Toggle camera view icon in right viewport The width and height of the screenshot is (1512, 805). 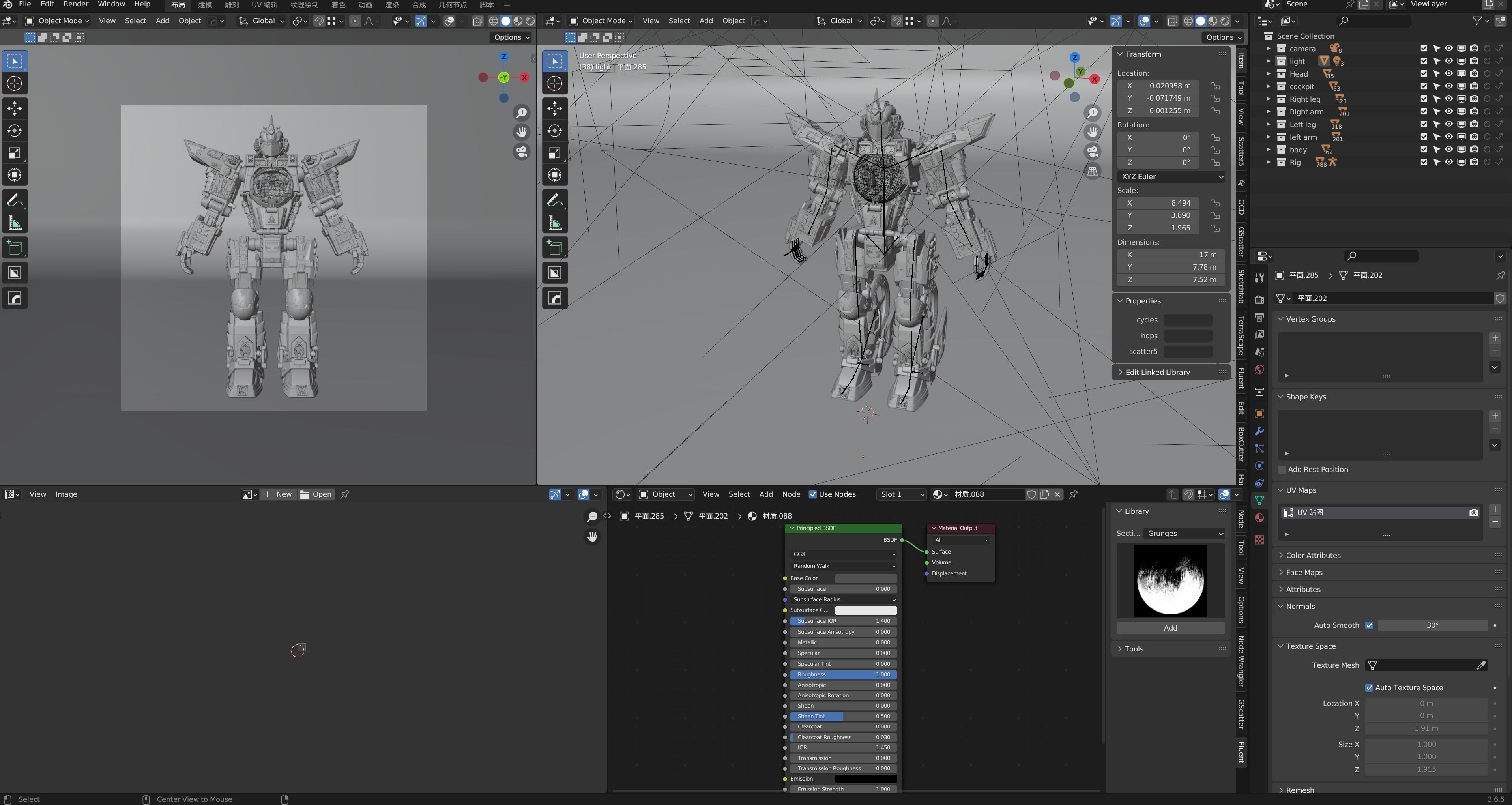tap(1092, 152)
